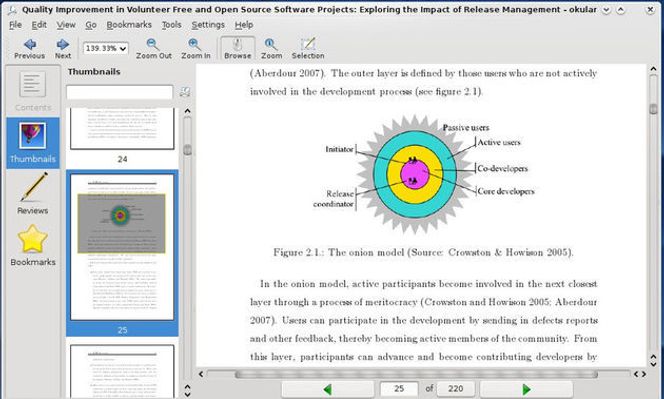Image resolution: width=664 pixels, height=399 pixels.
Task: Open the Help menu
Action: click(x=244, y=25)
